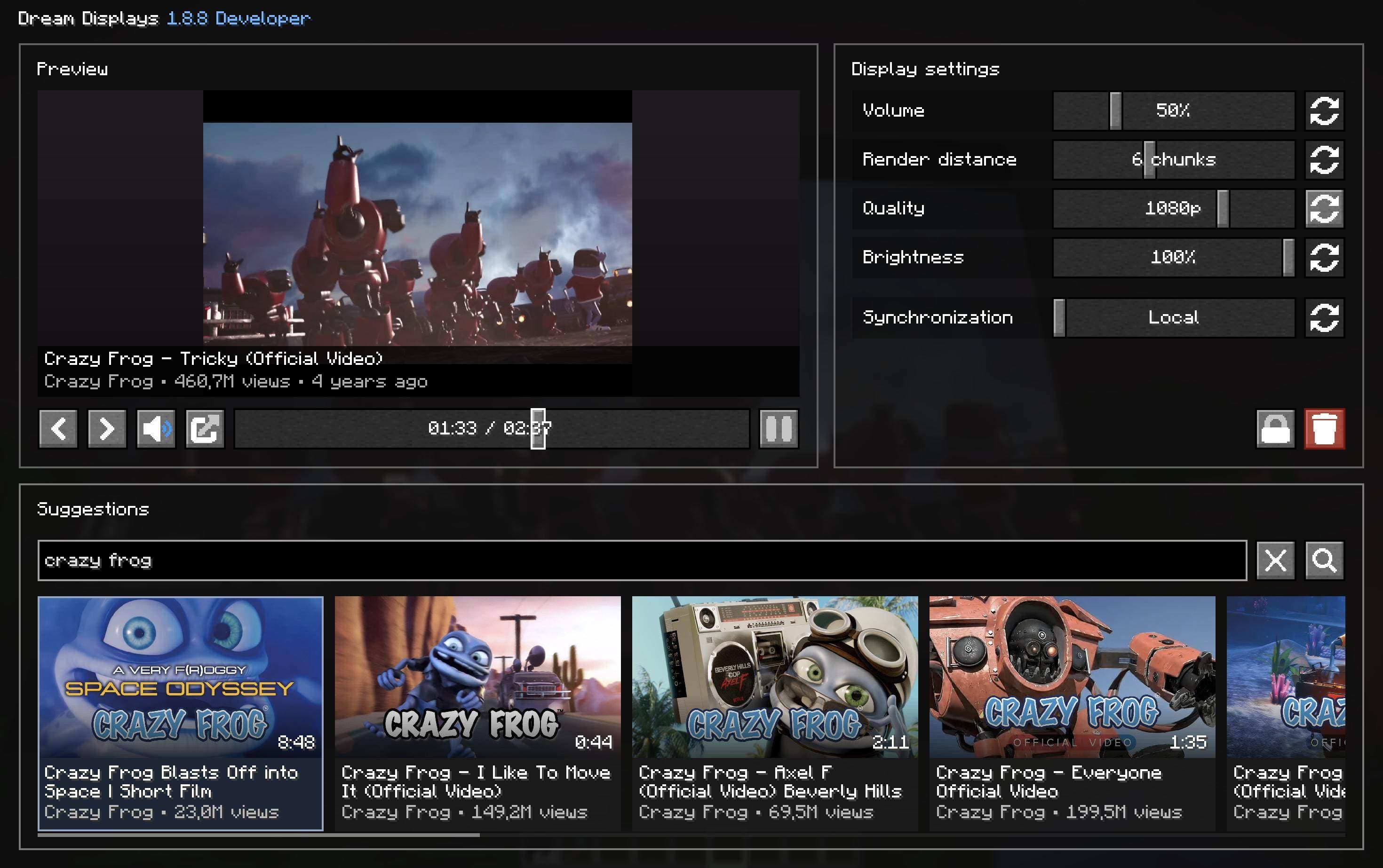1383x868 pixels.
Task: Lock the display with padlock icon
Action: click(1275, 428)
